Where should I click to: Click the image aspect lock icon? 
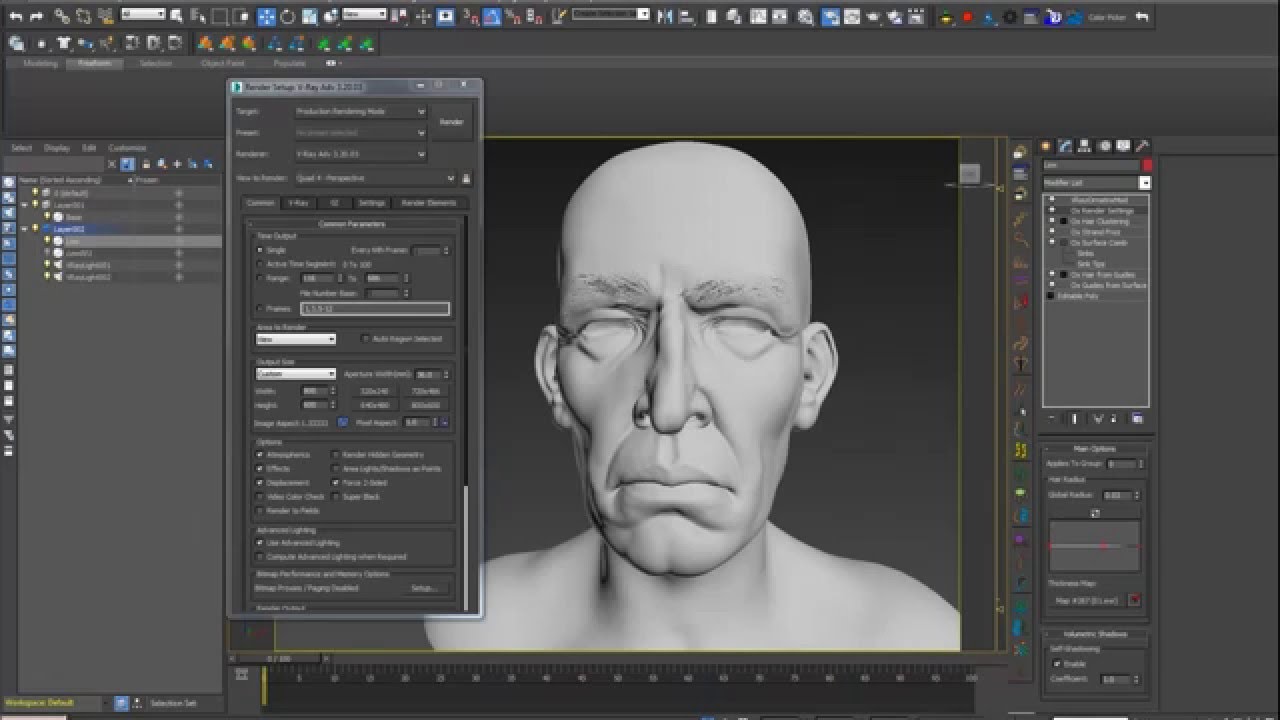343,422
